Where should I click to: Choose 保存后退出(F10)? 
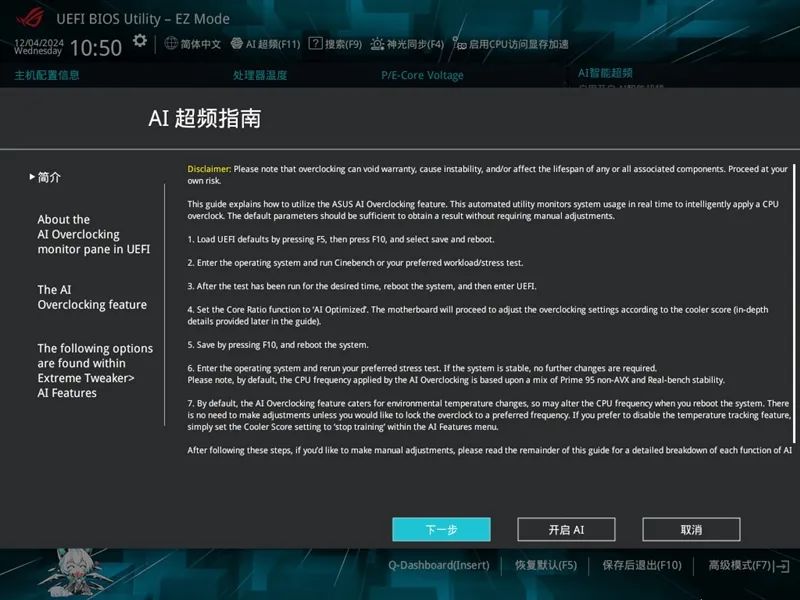point(642,565)
